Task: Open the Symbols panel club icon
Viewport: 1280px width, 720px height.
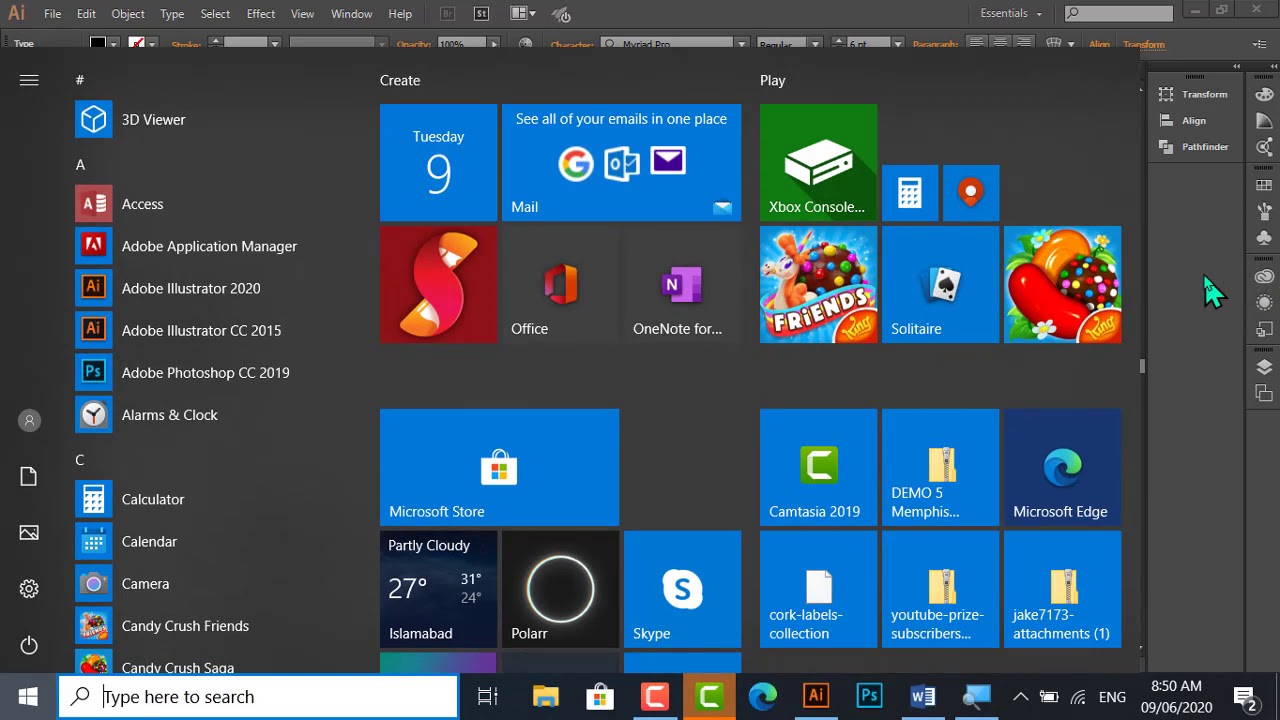Action: [x=1264, y=238]
